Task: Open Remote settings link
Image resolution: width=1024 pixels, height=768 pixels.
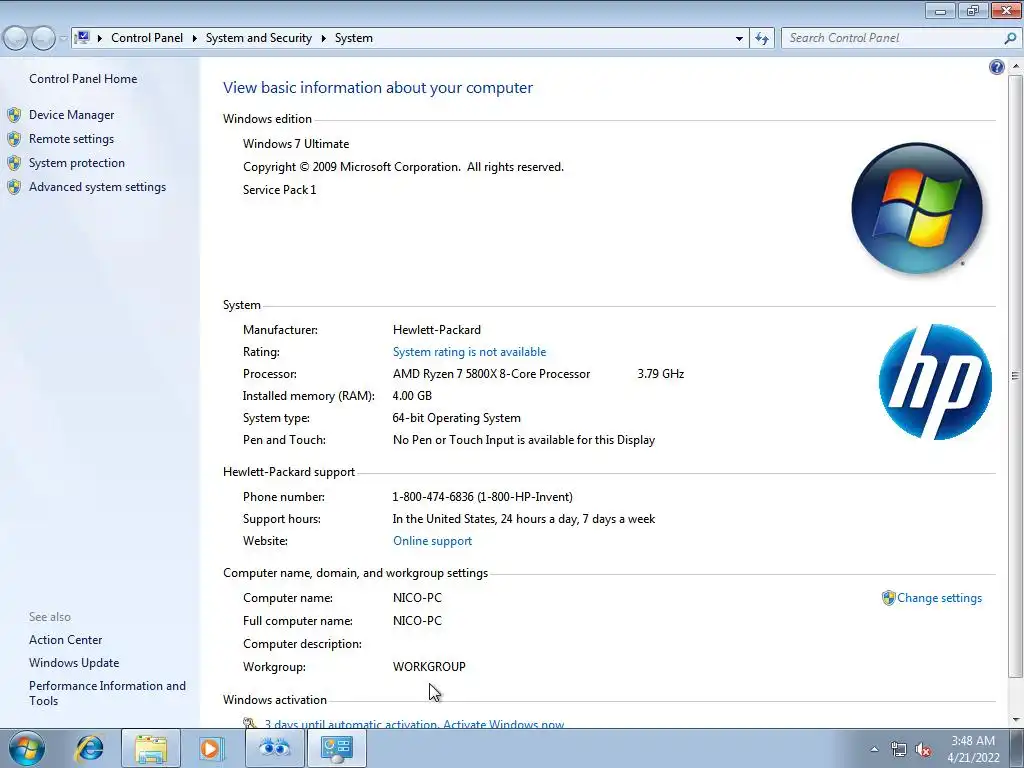Action: 71,139
